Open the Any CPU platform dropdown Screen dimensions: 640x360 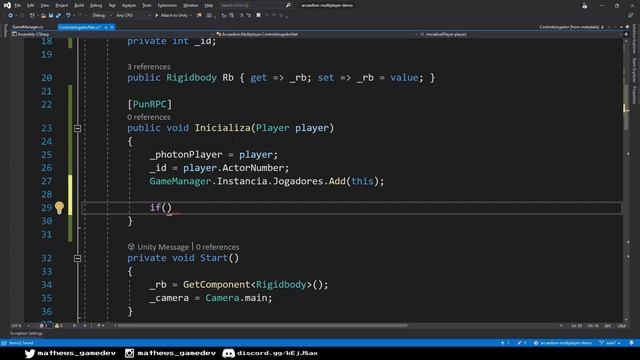click(133, 16)
